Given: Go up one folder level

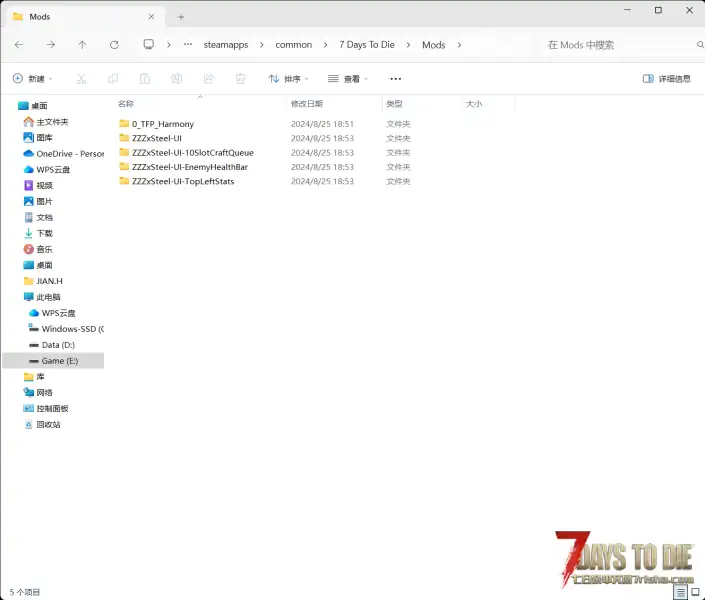Looking at the screenshot, I should [82, 45].
